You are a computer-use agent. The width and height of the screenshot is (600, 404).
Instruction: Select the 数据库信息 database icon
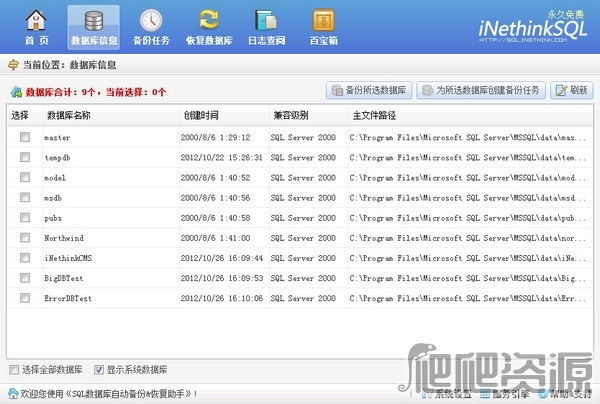point(94,21)
